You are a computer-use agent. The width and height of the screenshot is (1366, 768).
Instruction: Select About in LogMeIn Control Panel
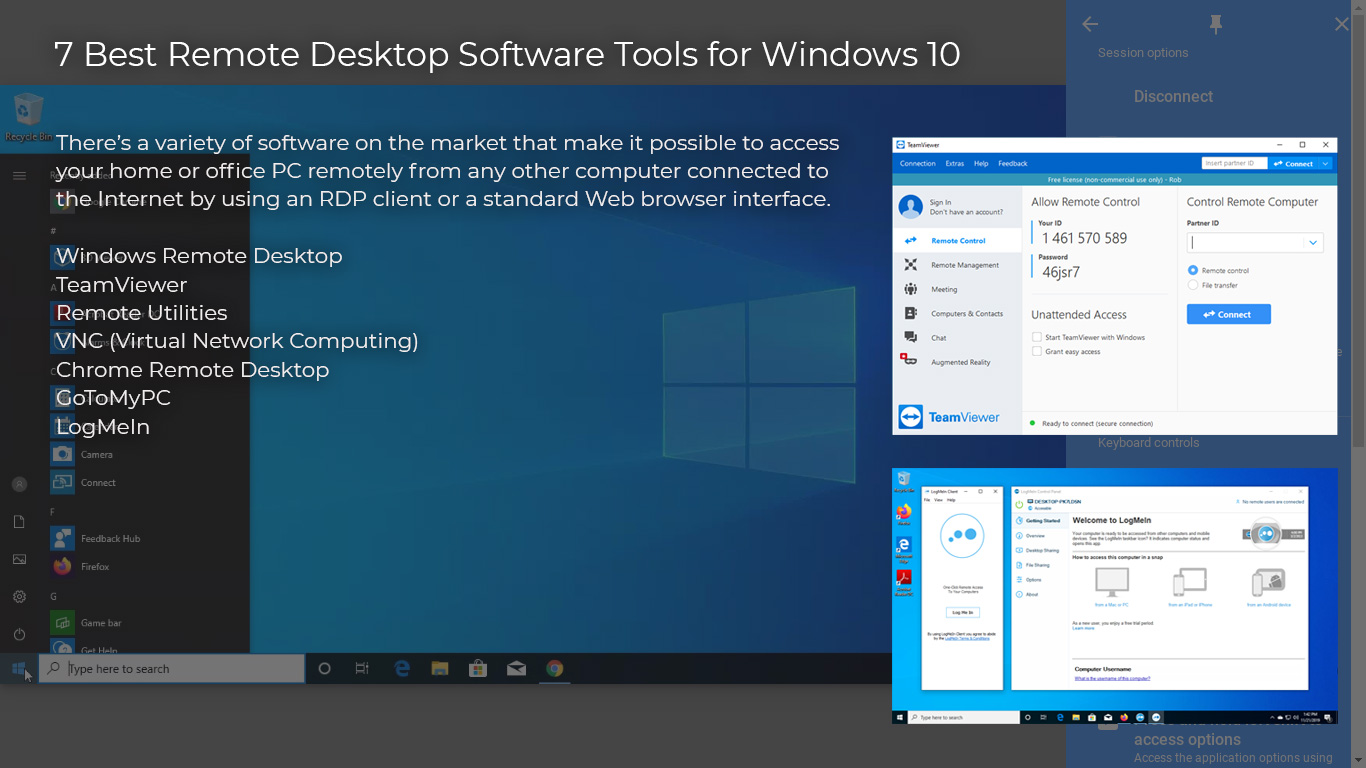pos(1028,594)
